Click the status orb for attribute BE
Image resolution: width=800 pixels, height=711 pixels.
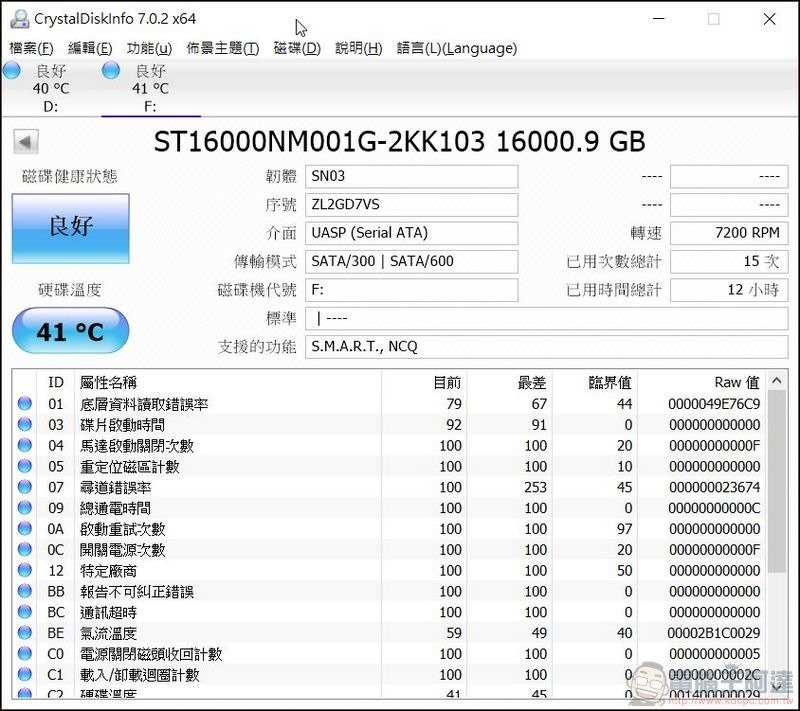tap(24, 632)
